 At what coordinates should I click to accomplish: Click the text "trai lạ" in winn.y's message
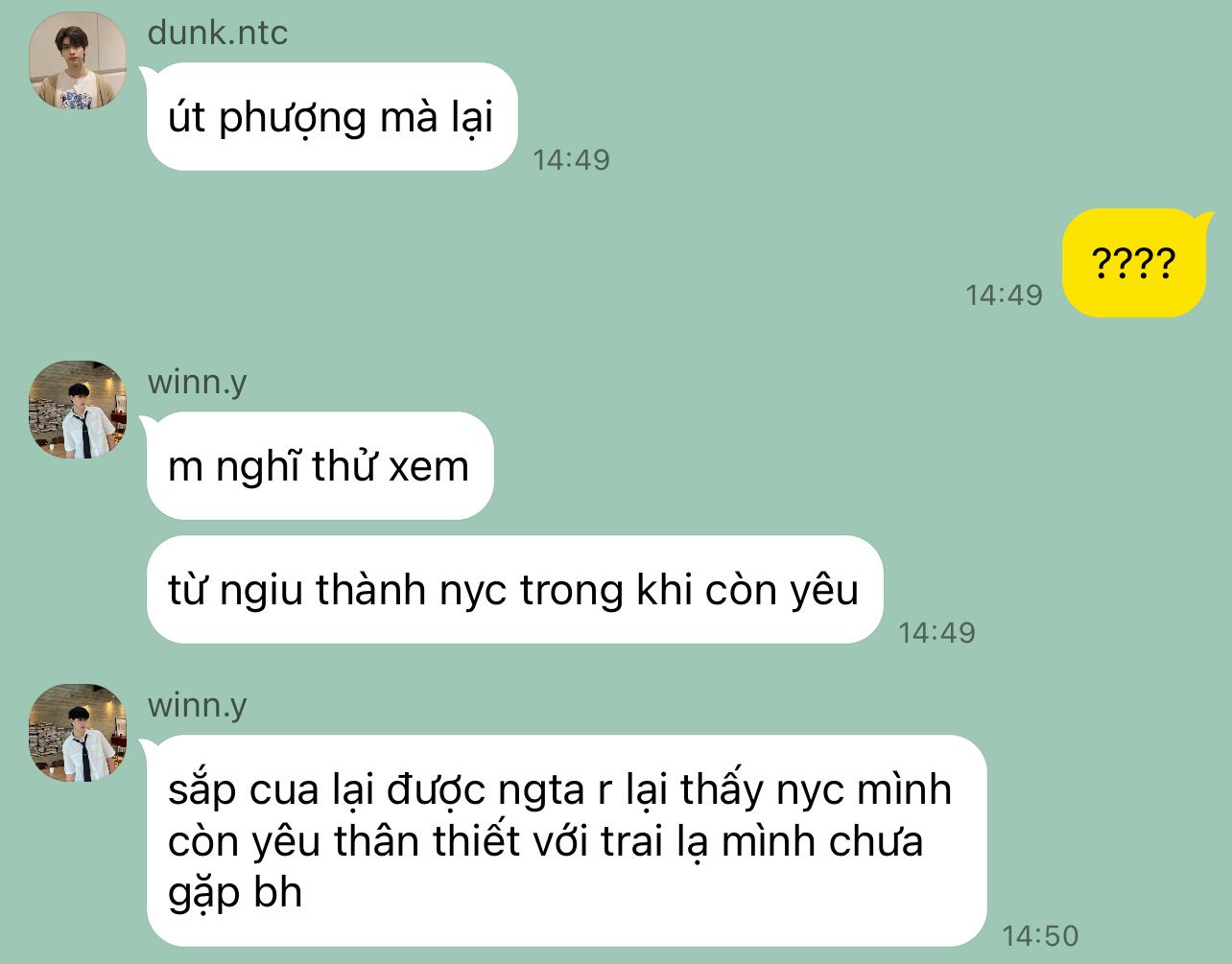click(x=655, y=841)
